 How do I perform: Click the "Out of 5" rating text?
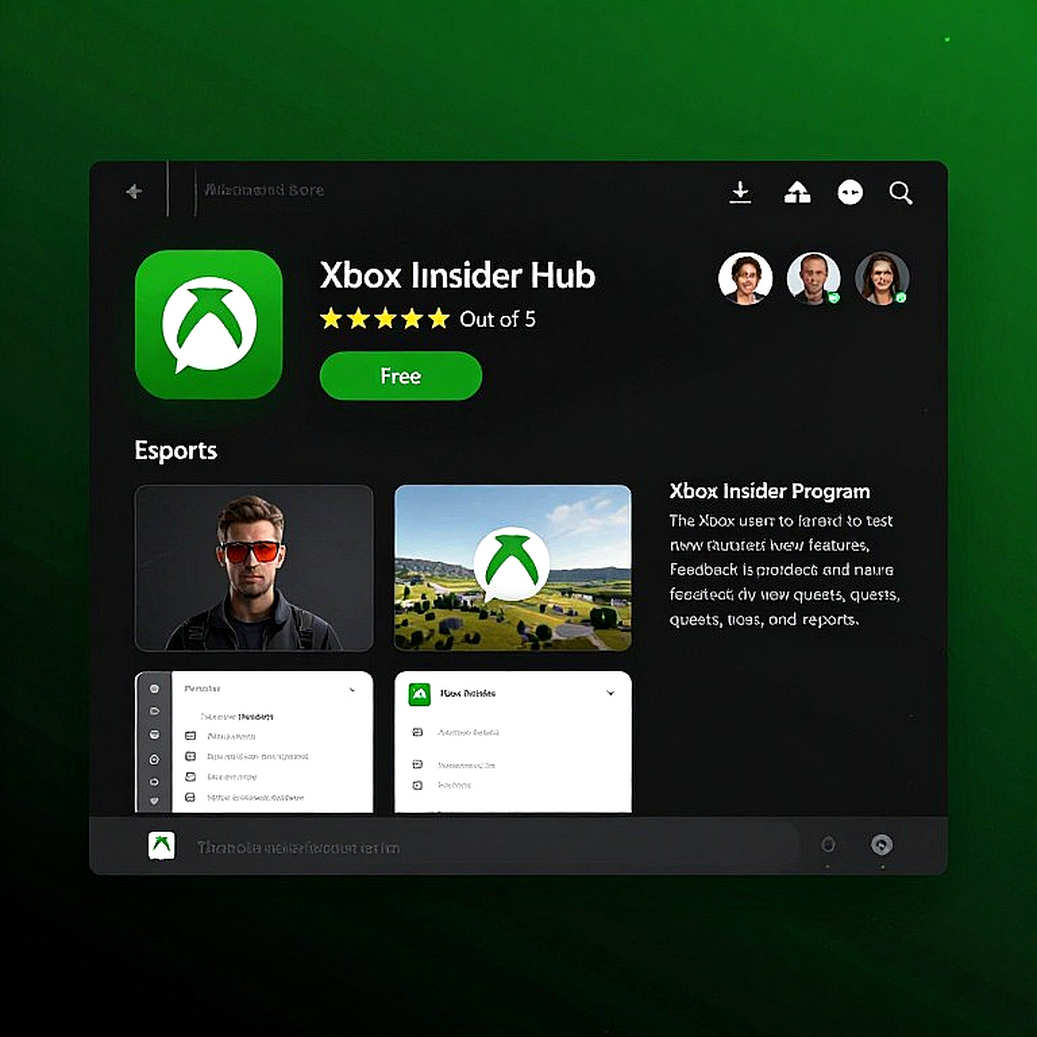[x=497, y=319]
